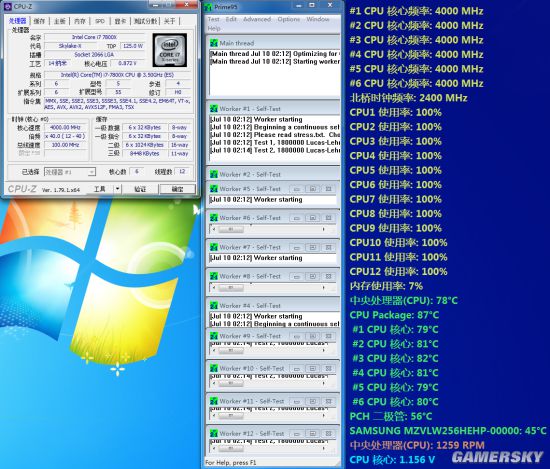Click the Prime95 title bar icon
This screenshot has width=550, height=469.
[x=208, y=7]
